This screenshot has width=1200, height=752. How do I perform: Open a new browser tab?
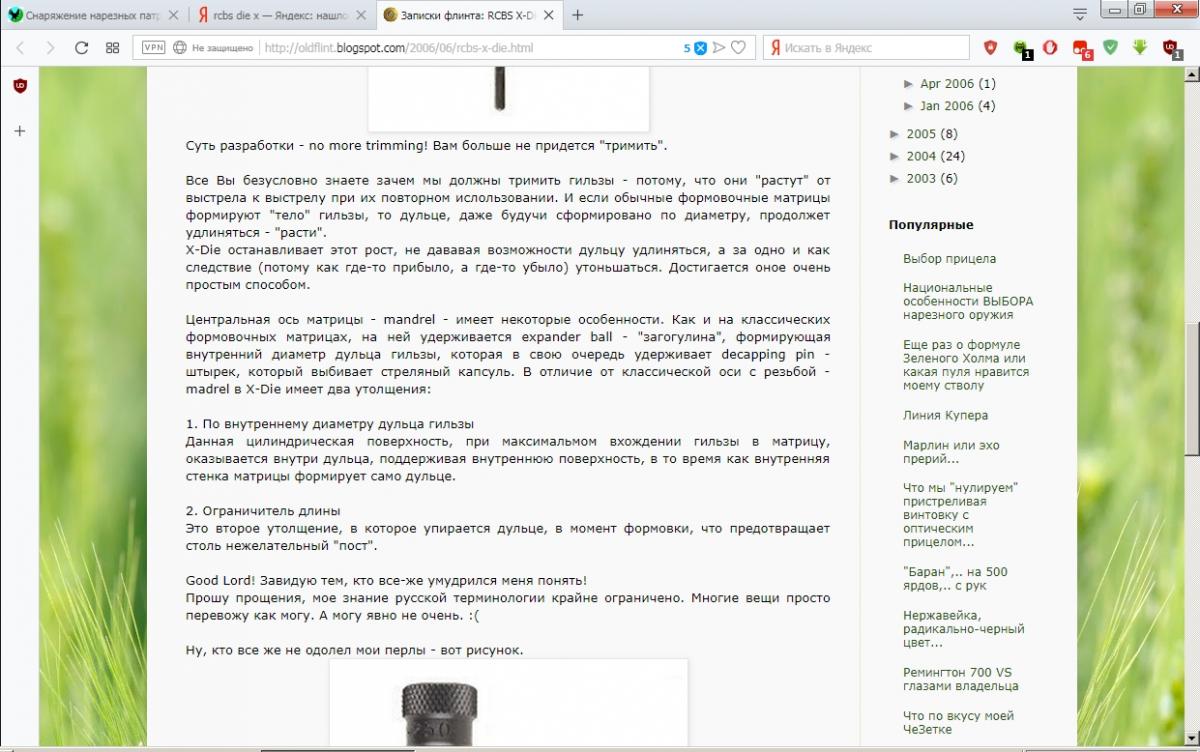(x=578, y=15)
